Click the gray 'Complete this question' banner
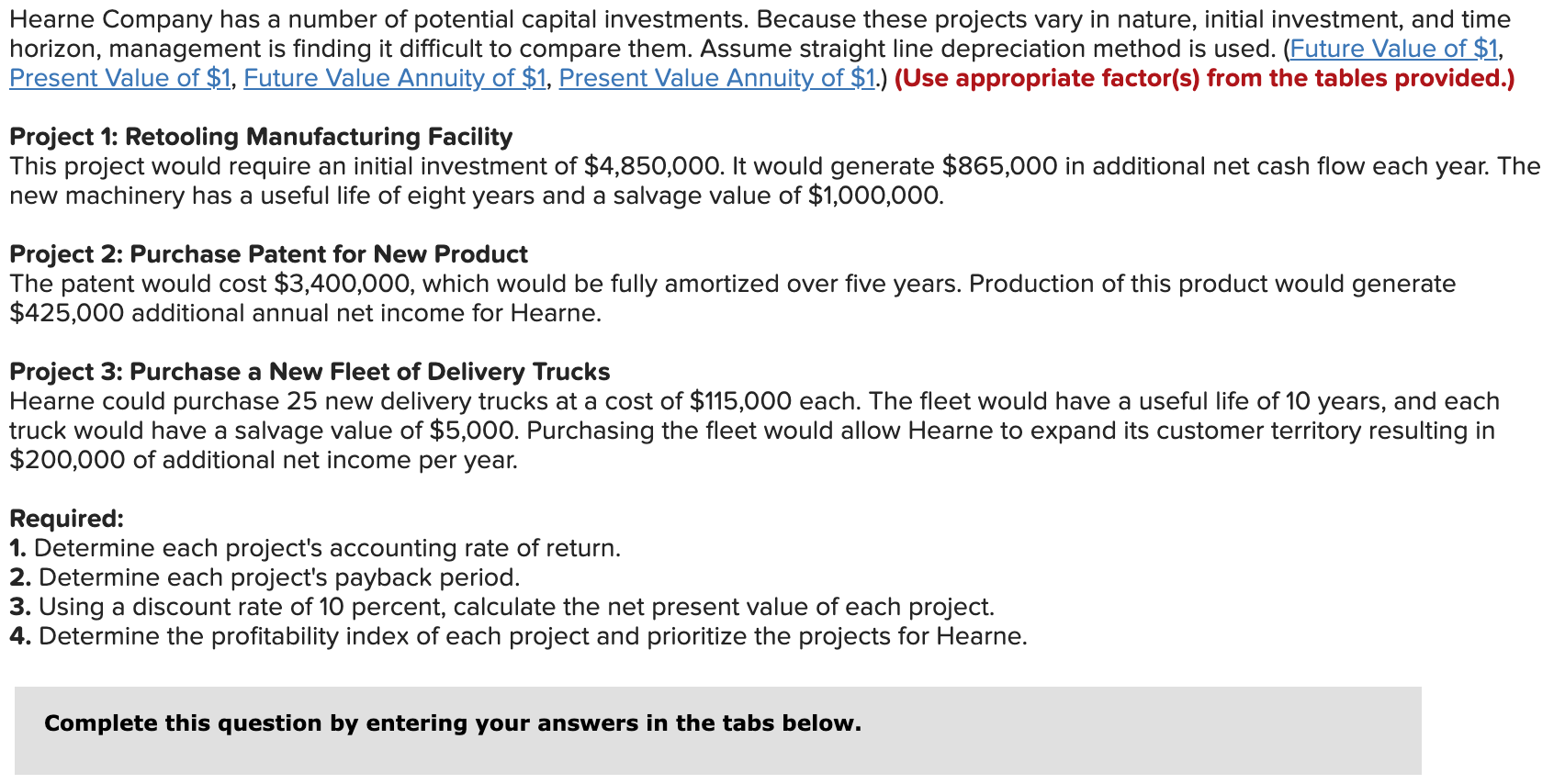Viewport: 1565px width, 784px height. [x=452, y=723]
